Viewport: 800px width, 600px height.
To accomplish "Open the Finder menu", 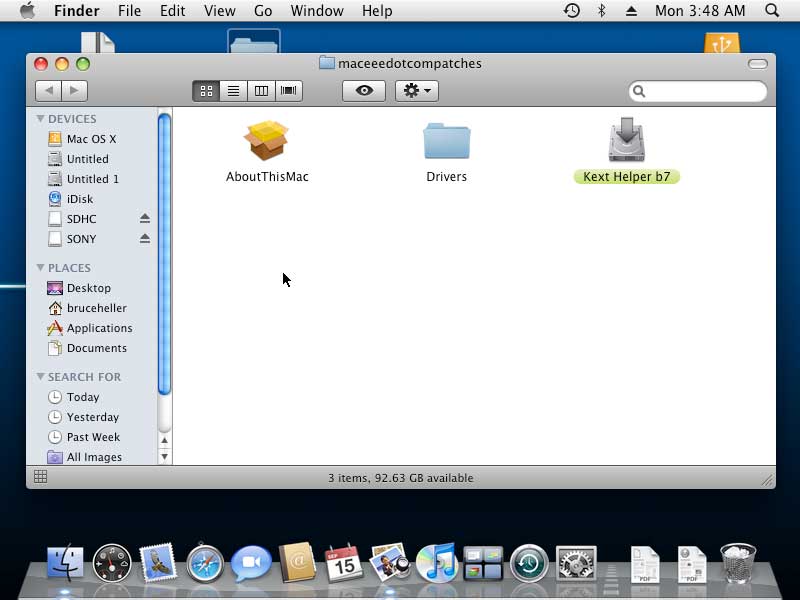I will [77, 11].
